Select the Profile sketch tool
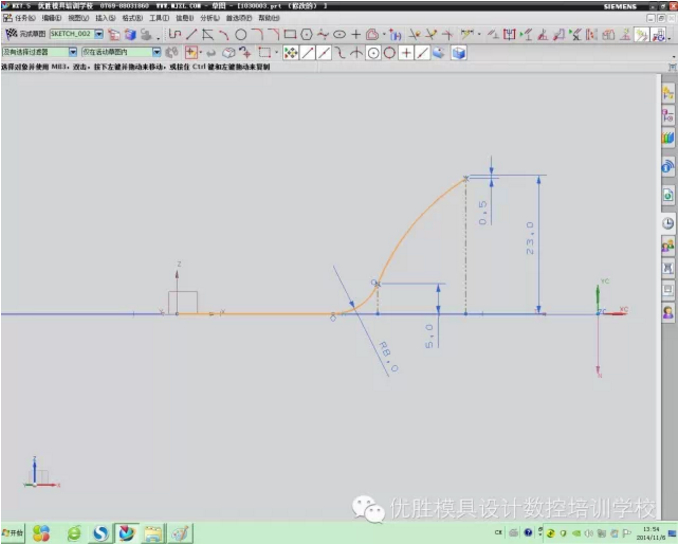This screenshot has height=545, width=679. coord(175,34)
